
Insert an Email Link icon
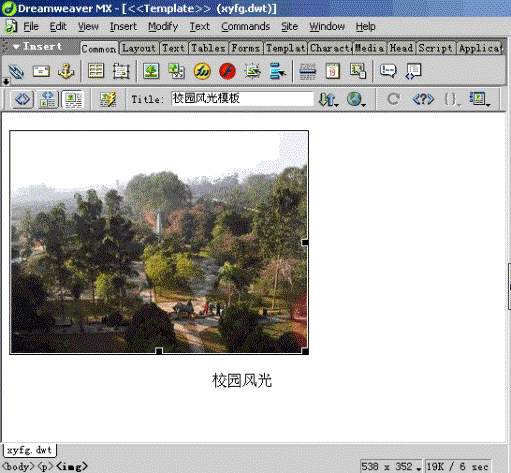[41, 71]
